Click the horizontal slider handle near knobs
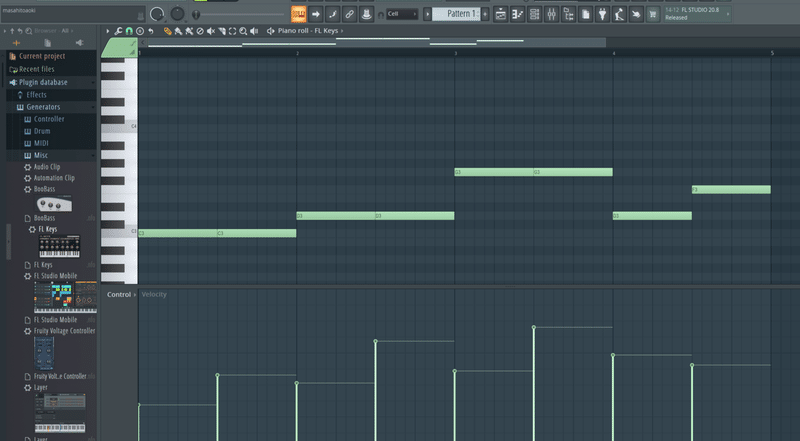This screenshot has width=800, height=441. (x=195, y=15)
